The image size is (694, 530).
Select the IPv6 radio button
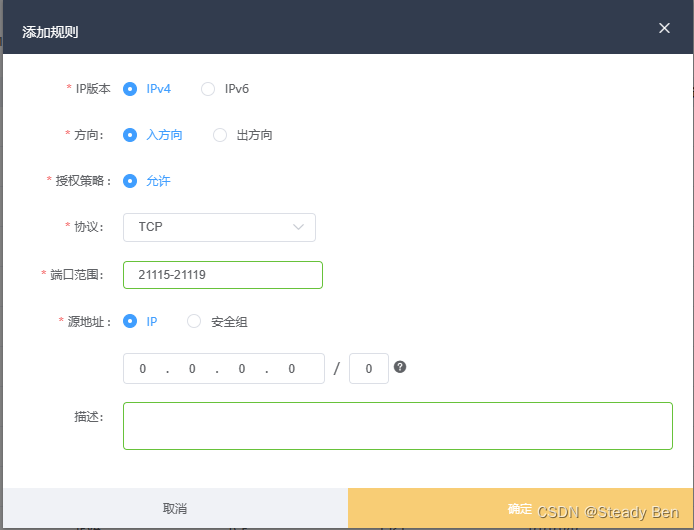[x=208, y=89]
